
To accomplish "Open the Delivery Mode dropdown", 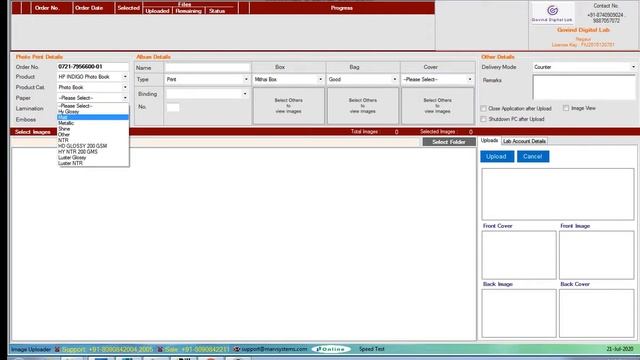I will click(633, 67).
